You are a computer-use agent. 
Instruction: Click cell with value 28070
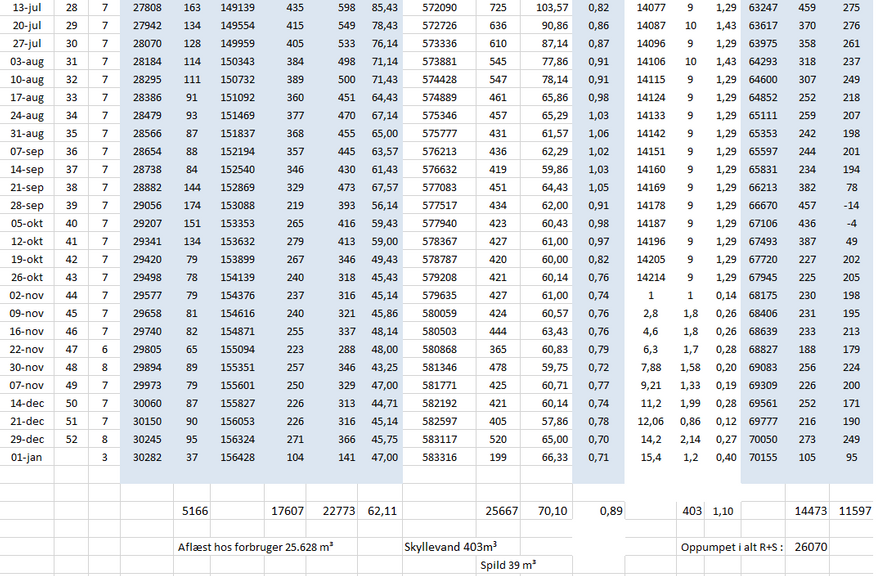[147, 44]
